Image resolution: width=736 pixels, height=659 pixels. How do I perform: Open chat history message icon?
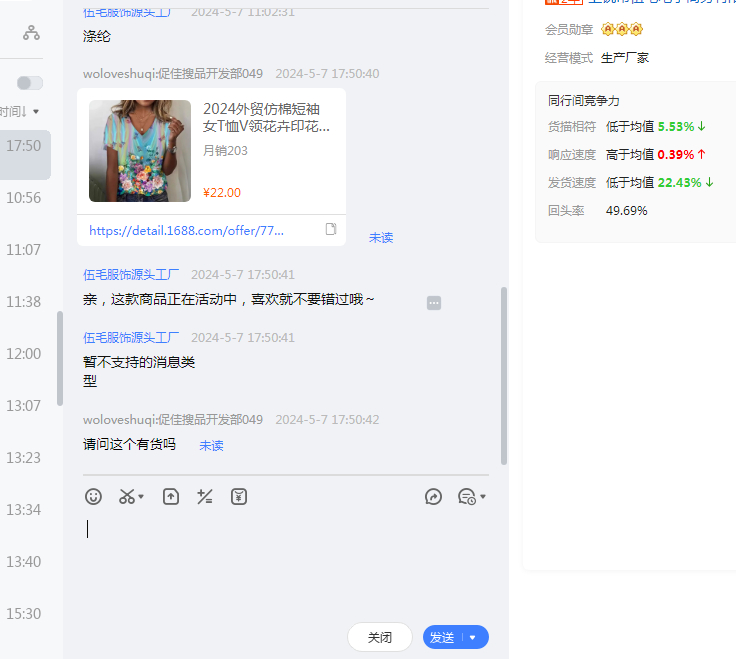click(x=467, y=497)
